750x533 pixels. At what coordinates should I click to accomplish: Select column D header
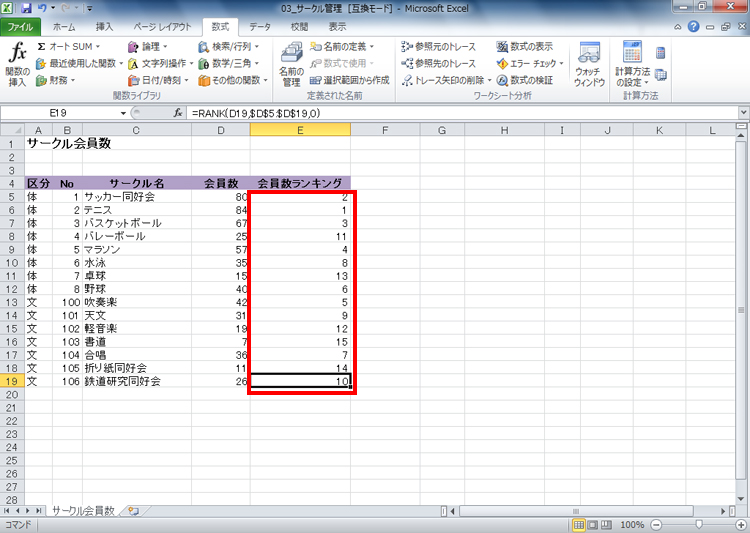click(221, 130)
